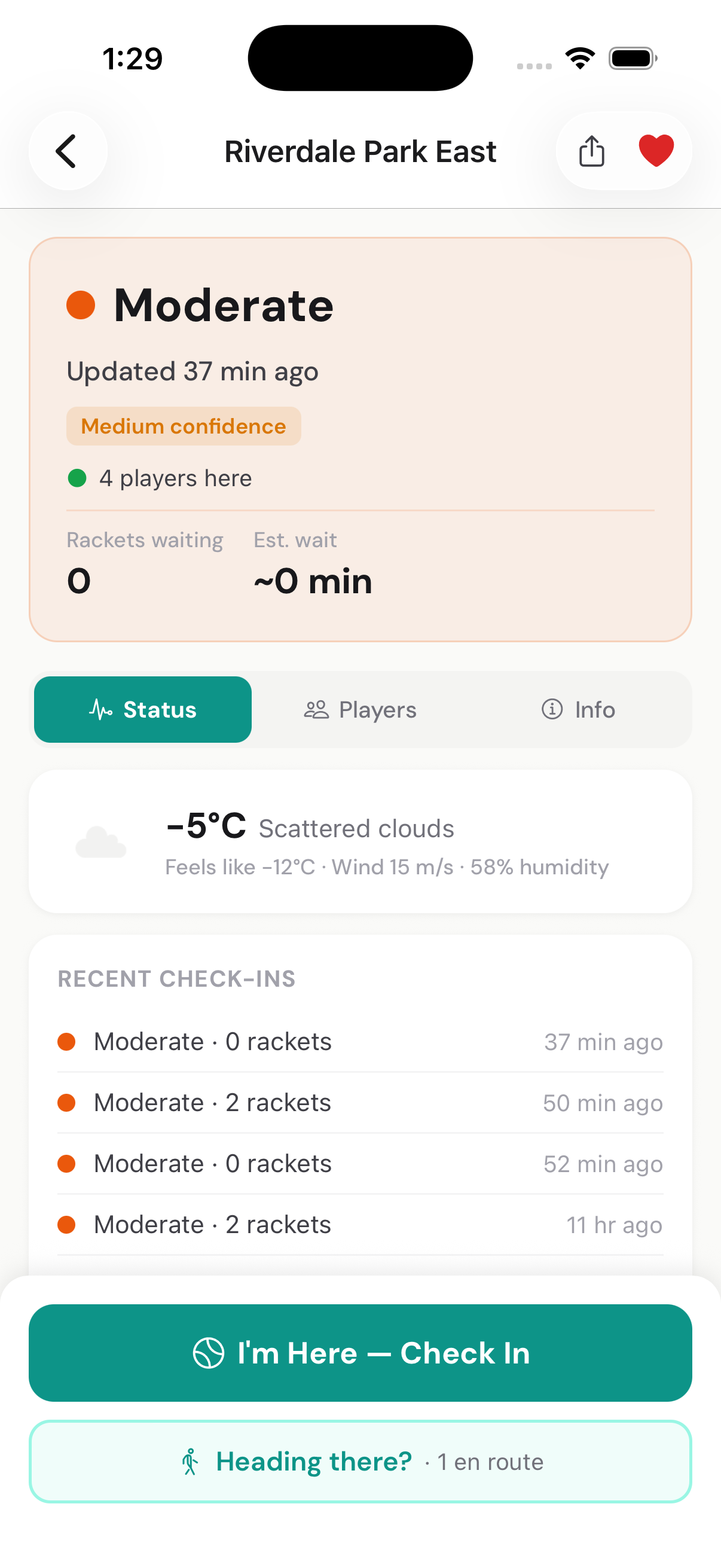Tap the Medium confidence badge
This screenshot has width=721, height=1568.
(x=183, y=426)
